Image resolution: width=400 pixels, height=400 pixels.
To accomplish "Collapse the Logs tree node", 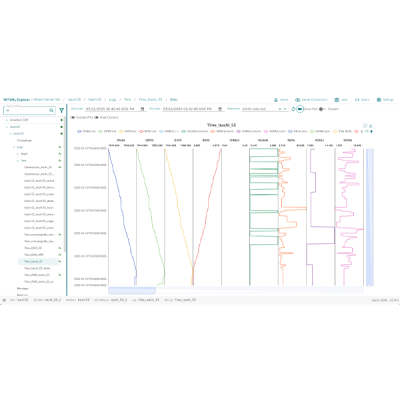I will tap(14, 147).
